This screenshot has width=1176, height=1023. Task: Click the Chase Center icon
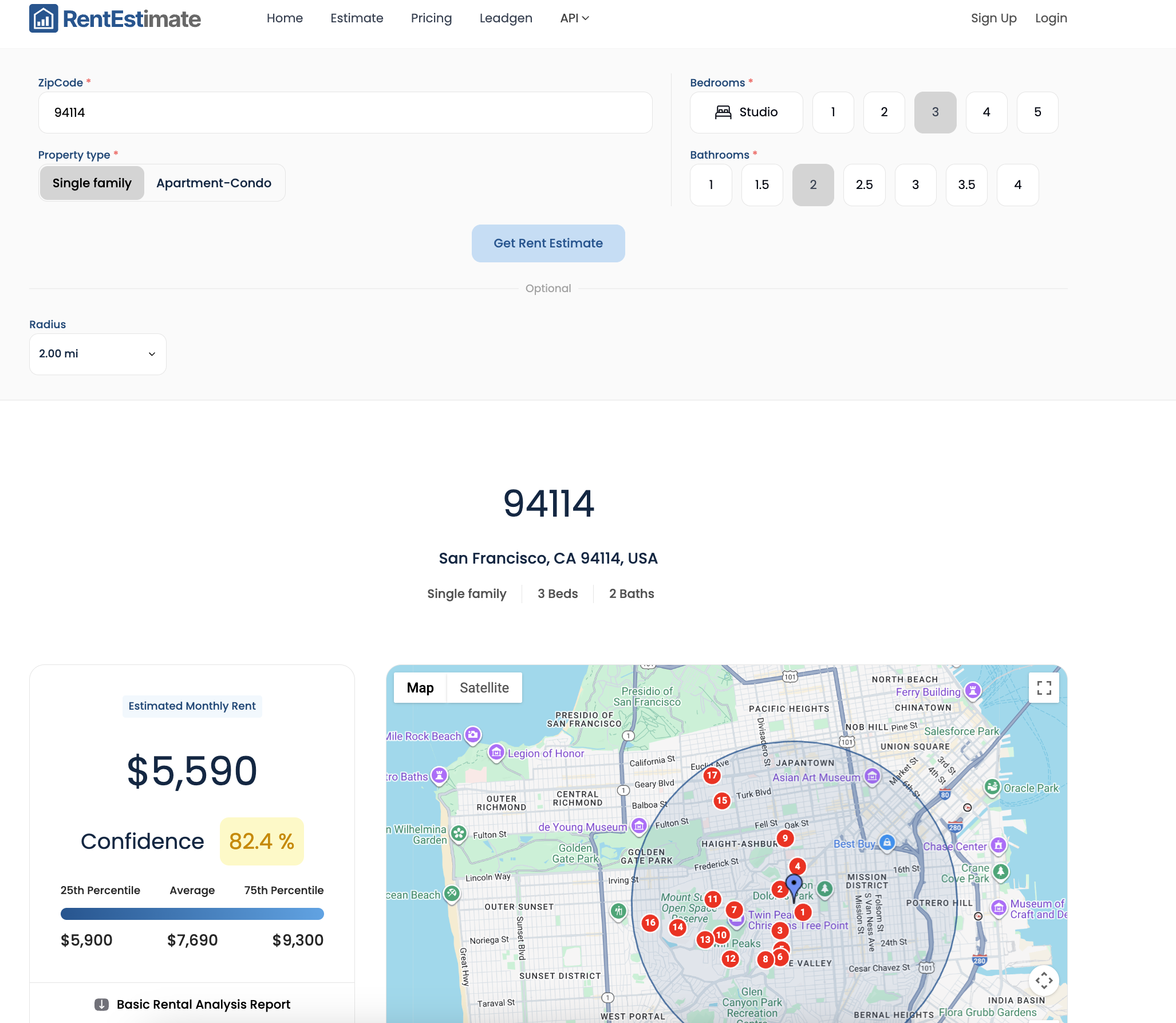click(999, 845)
